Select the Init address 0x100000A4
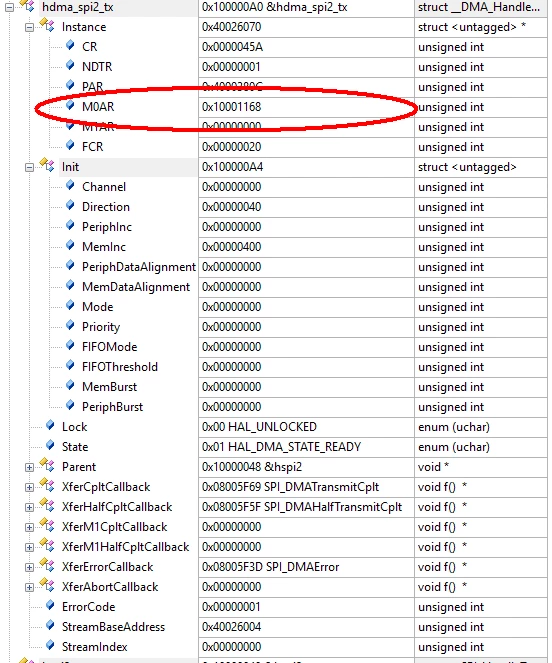 [232, 167]
